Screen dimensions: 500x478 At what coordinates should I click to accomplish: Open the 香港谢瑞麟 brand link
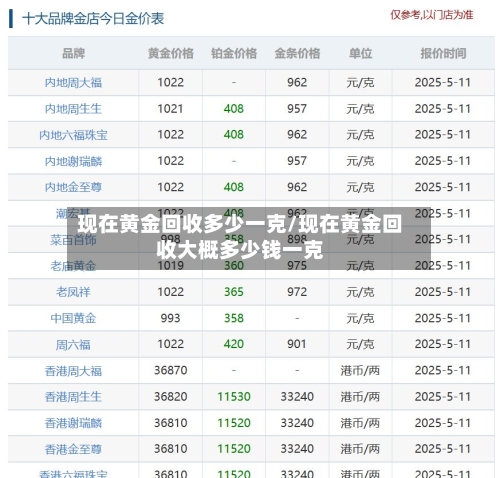[x=73, y=423]
